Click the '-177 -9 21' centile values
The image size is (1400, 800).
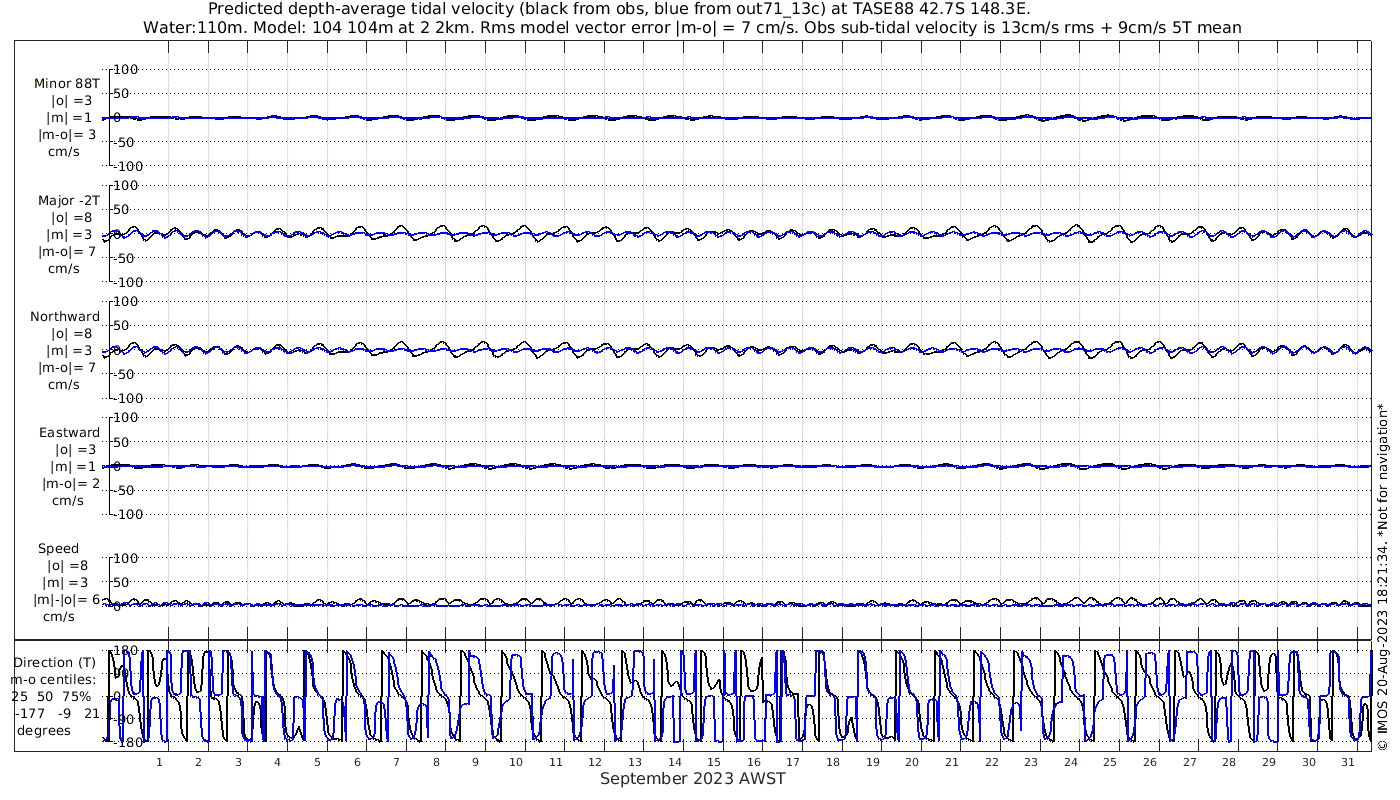pyautogui.click(x=57, y=713)
